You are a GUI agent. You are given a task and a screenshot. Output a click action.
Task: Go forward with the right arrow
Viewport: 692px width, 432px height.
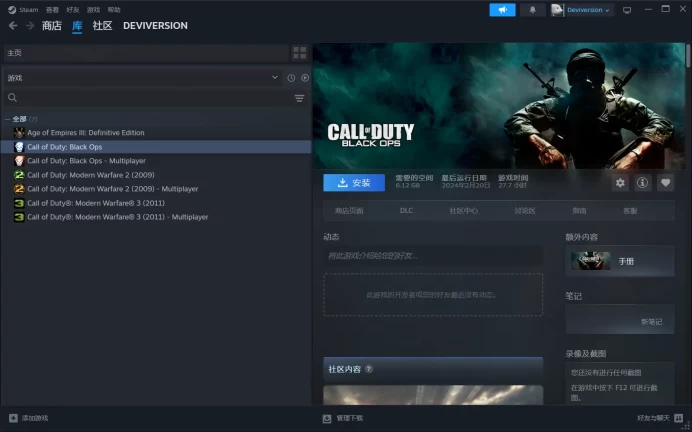(30, 26)
